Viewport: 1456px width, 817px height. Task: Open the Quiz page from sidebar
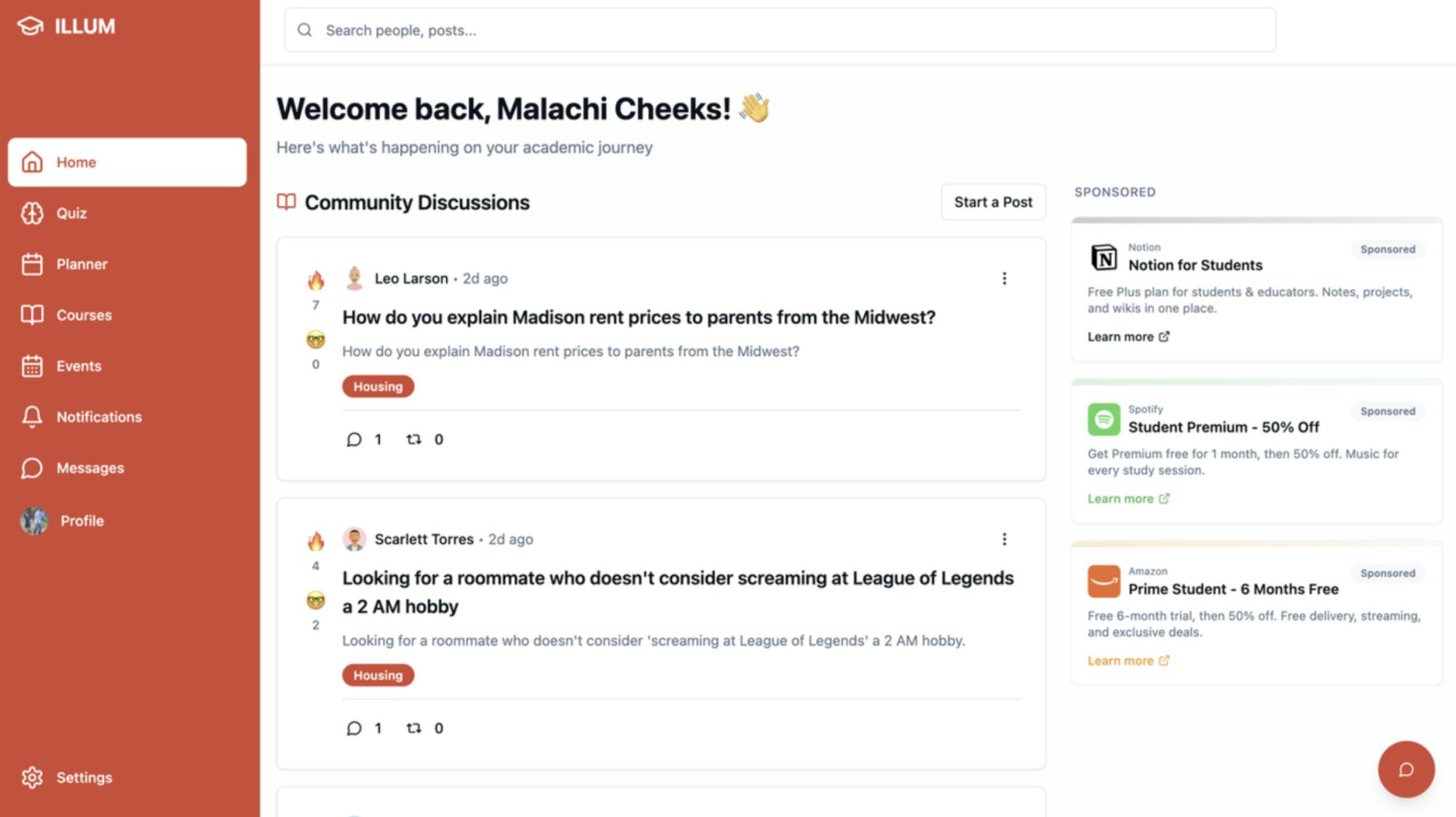(71, 213)
